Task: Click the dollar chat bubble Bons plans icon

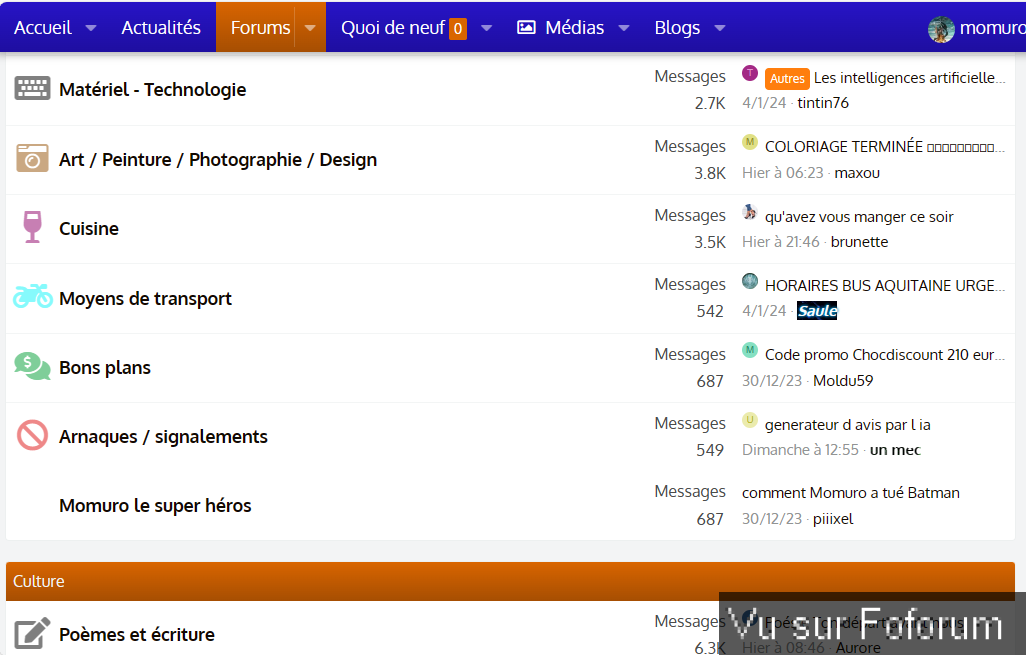Action: [32, 366]
